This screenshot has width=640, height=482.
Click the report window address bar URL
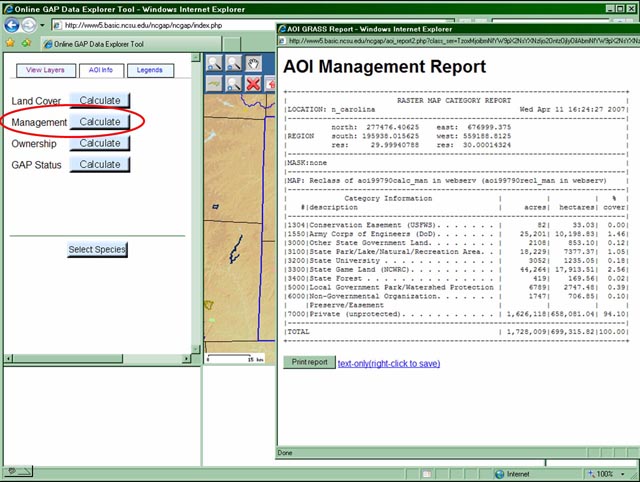point(464,41)
